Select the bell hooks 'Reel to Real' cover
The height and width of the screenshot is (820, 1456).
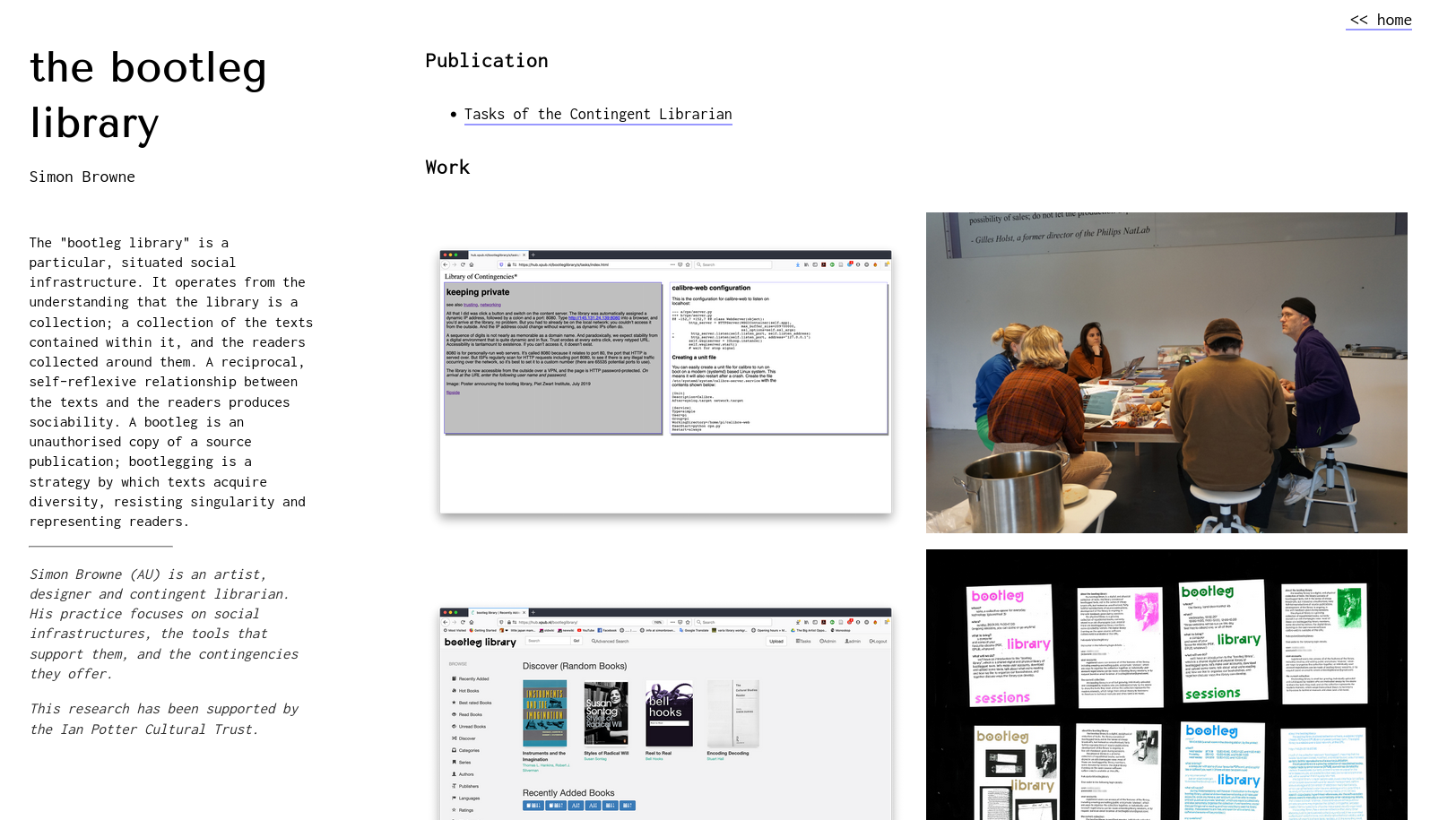pos(669,713)
